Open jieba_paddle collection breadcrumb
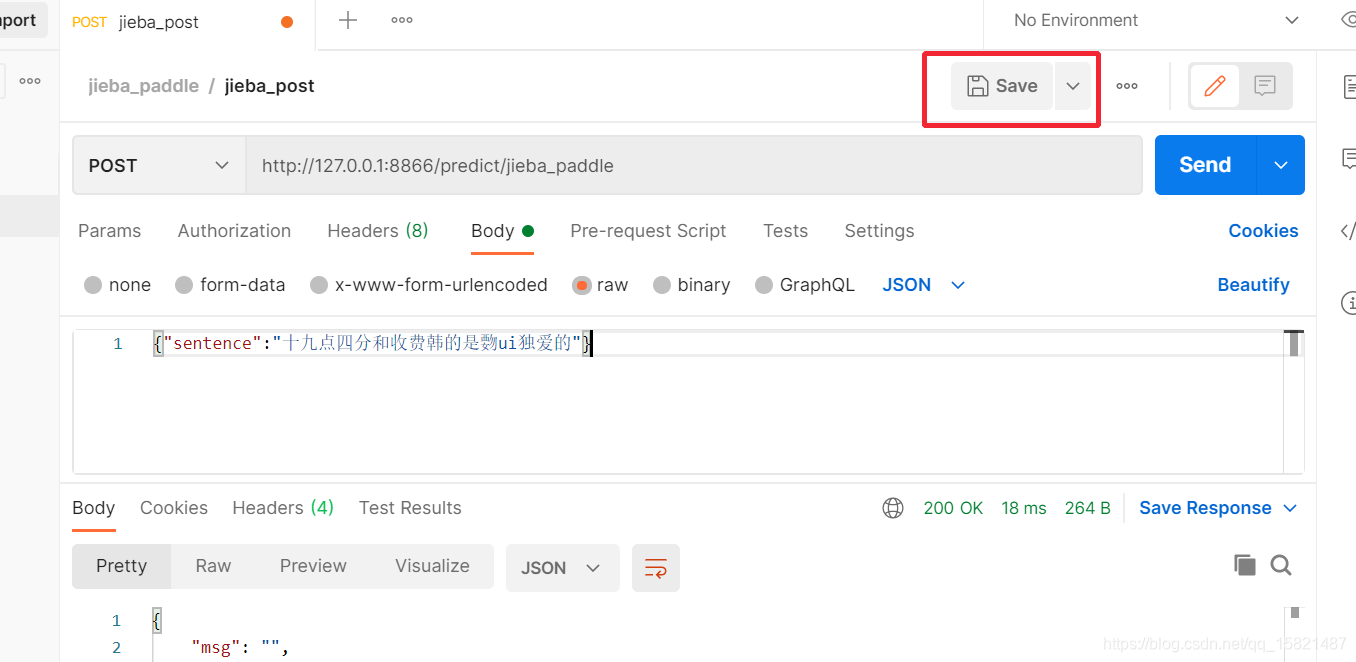 tap(143, 86)
